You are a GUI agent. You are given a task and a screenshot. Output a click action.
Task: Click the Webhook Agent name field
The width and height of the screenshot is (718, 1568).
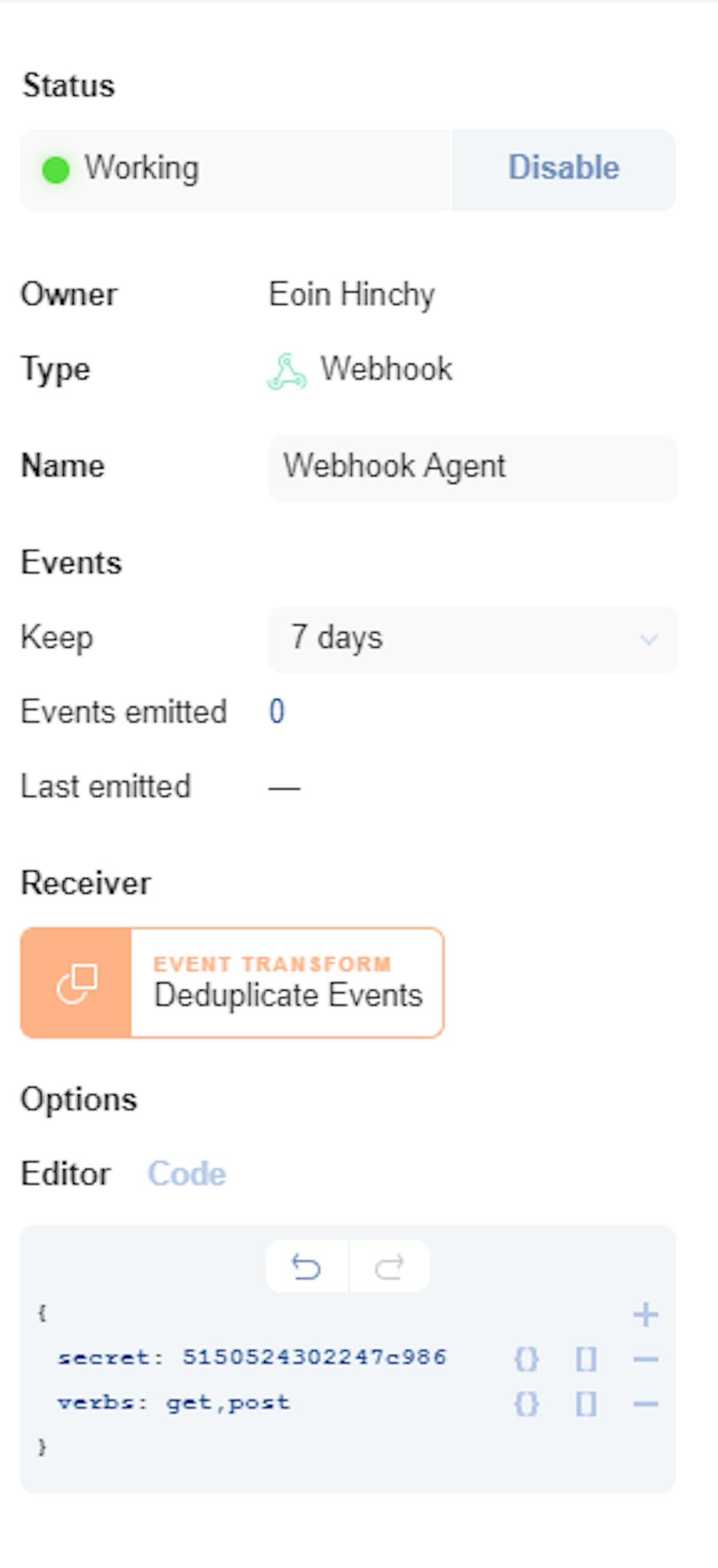472,467
